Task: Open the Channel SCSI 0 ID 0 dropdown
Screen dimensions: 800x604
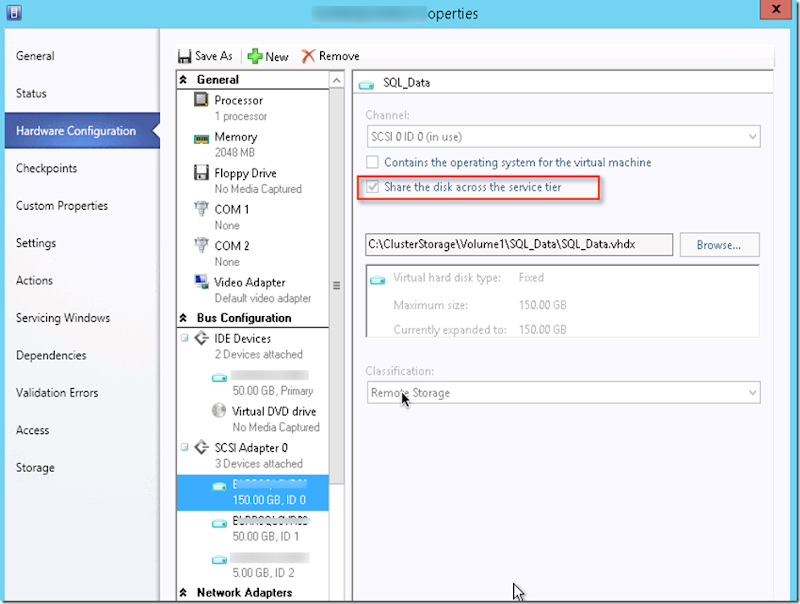Action: (563, 137)
